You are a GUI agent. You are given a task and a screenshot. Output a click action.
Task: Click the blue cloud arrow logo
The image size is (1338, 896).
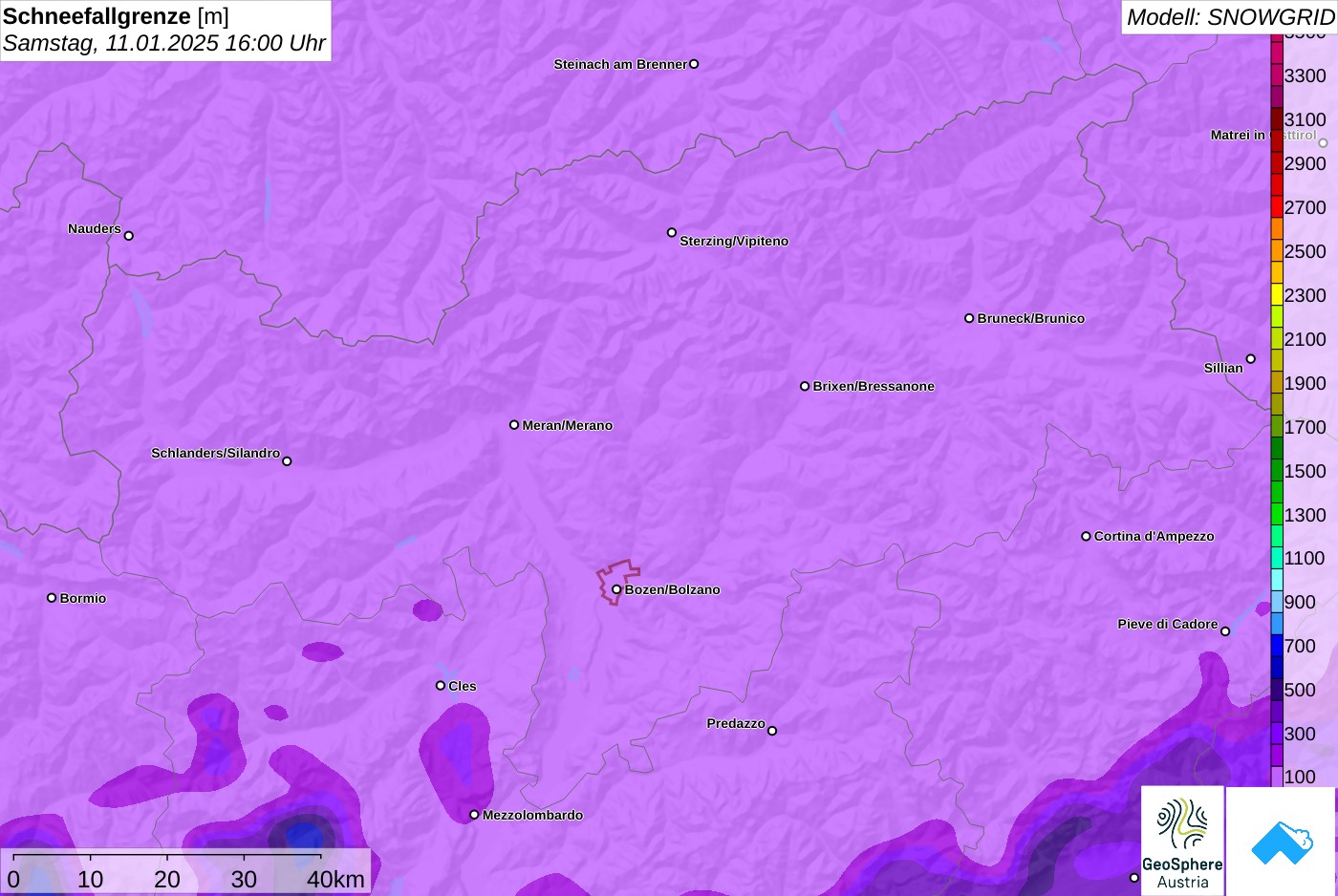click(1282, 842)
